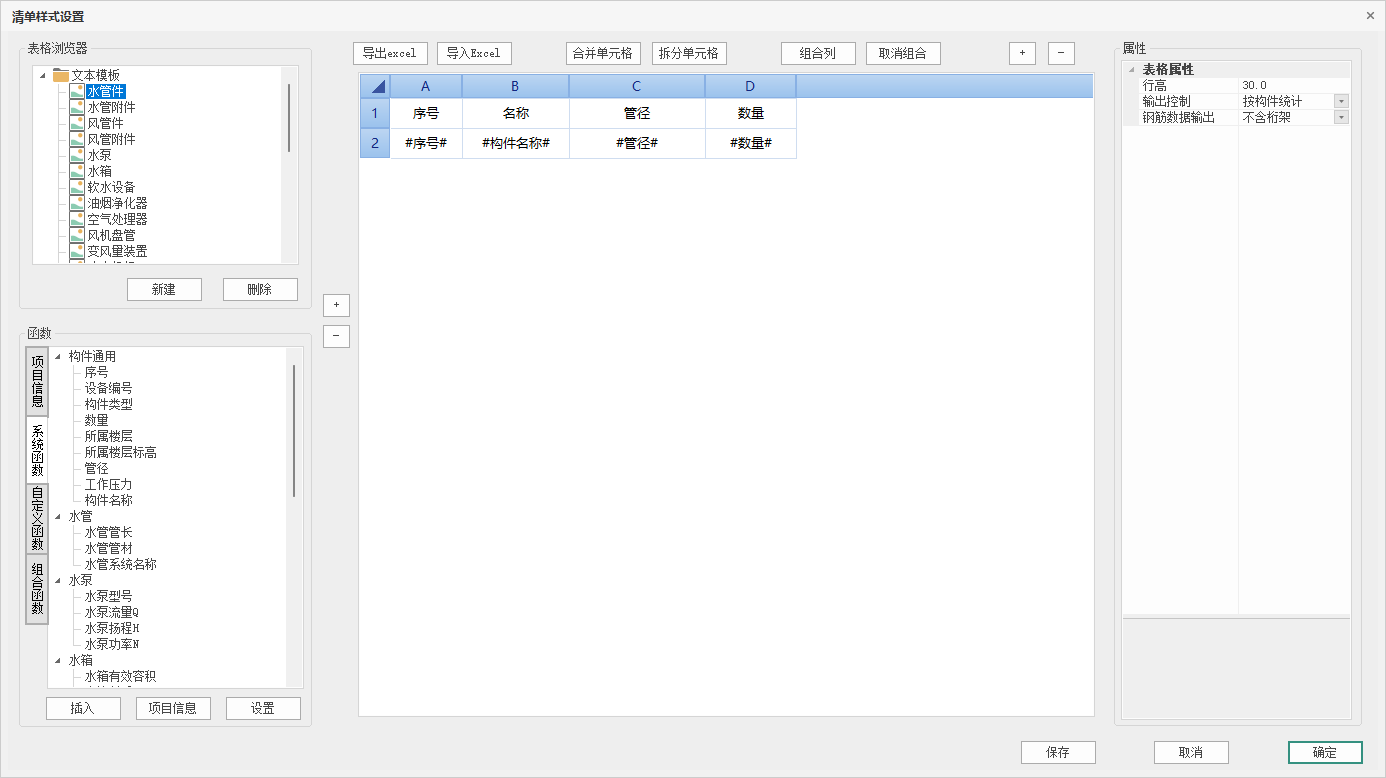The width and height of the screenshot is (1386, 778).
Task: Select 所属楼层标高 in the function tree
Action: pyautogui.click(x=120, y=452)
